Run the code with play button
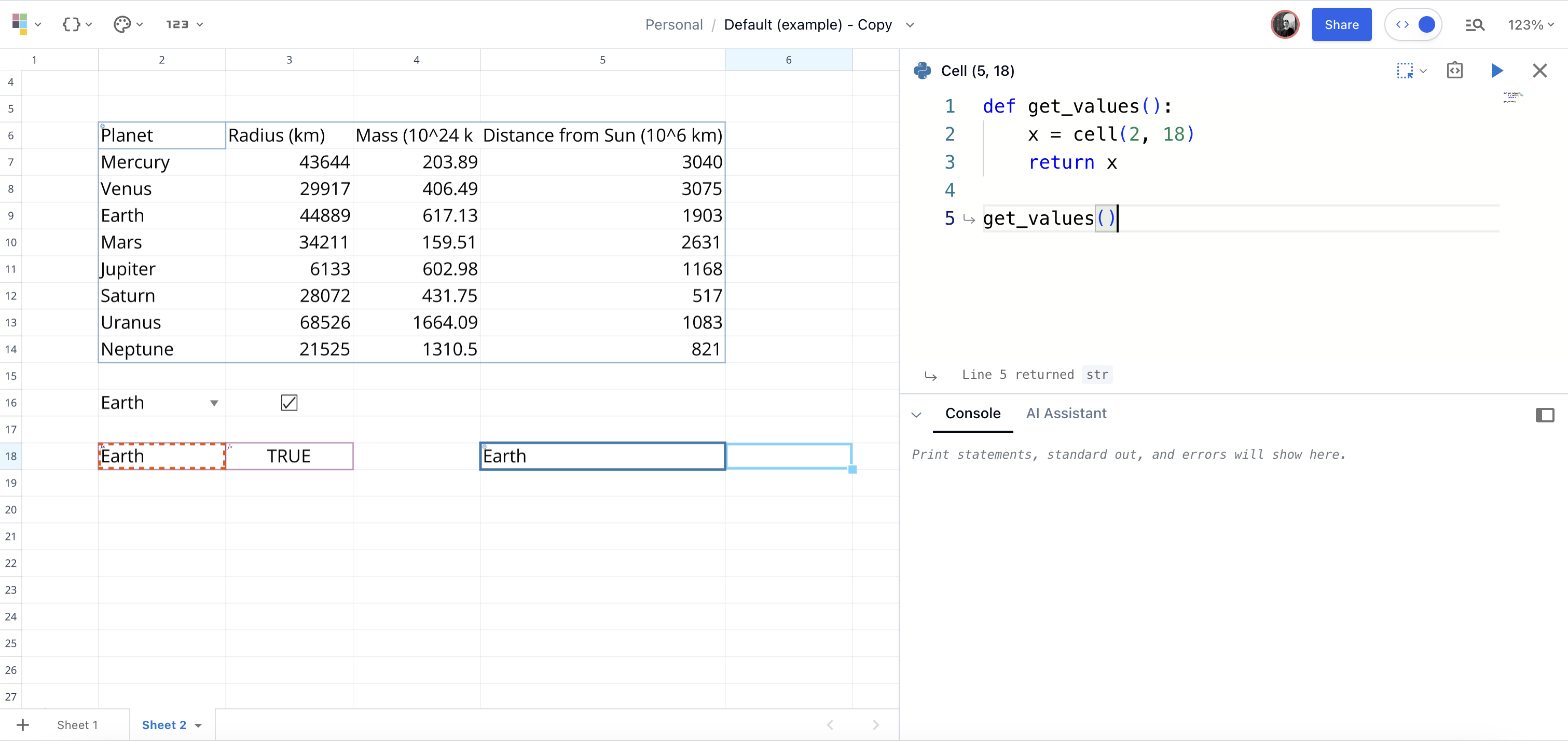The width and height of the screenshot is (1568, 741). pos(1497,71)
